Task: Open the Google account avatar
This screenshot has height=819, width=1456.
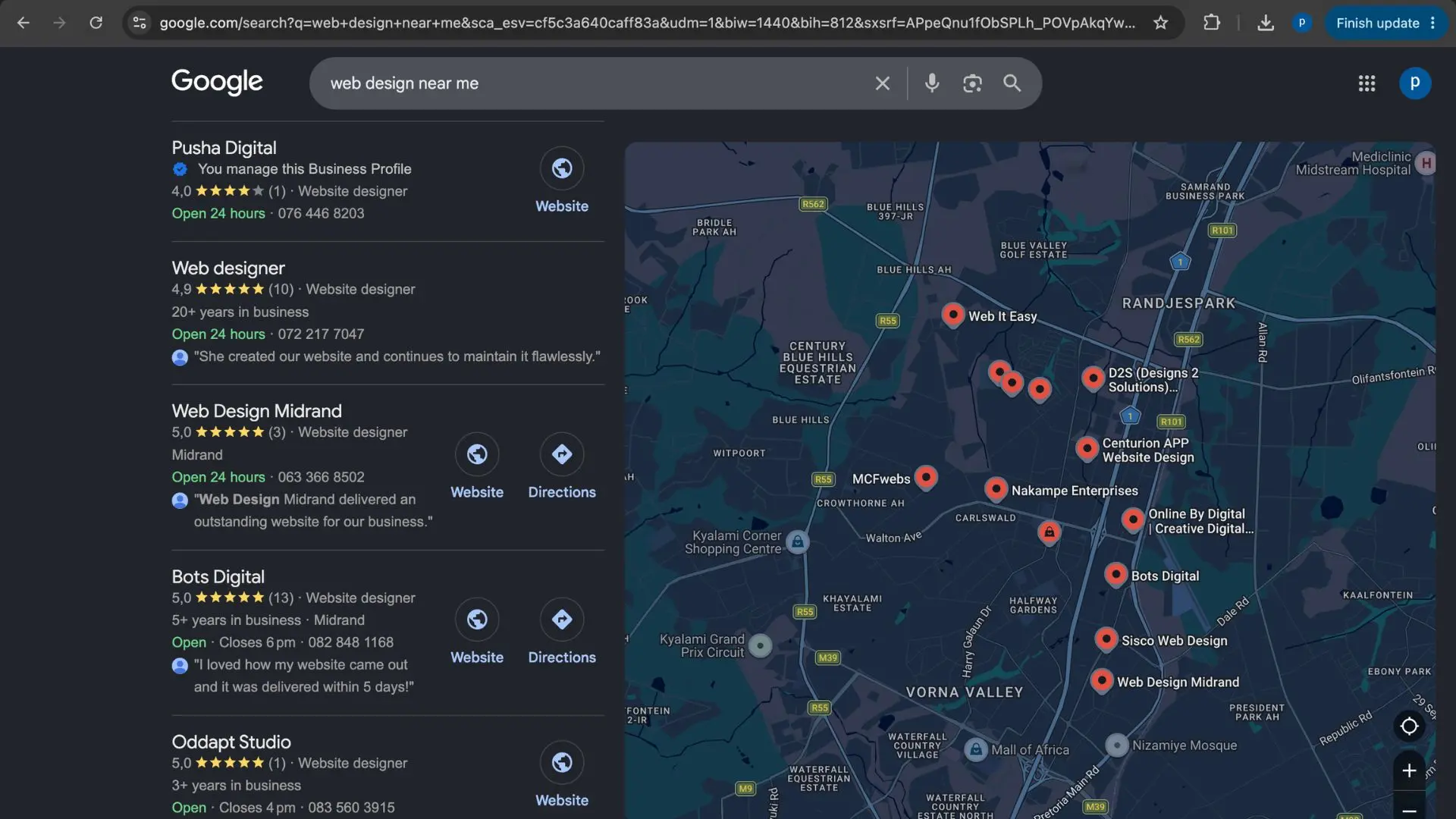Action: tap(1415, 83)
